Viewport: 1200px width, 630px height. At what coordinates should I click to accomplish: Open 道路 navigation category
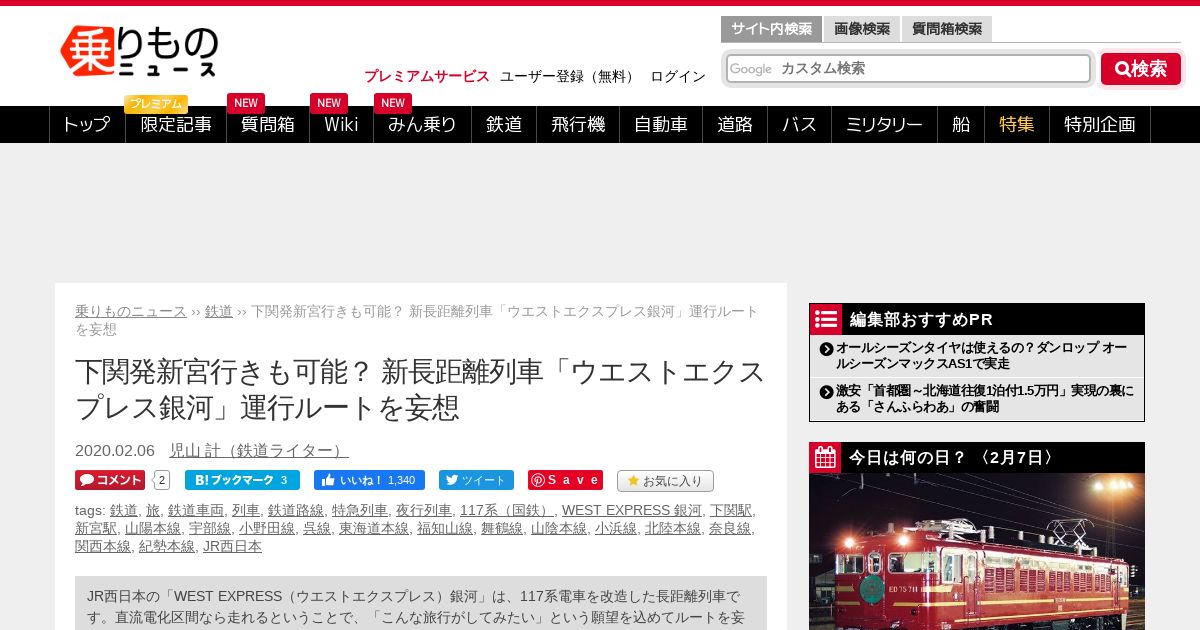pos(735,125)
